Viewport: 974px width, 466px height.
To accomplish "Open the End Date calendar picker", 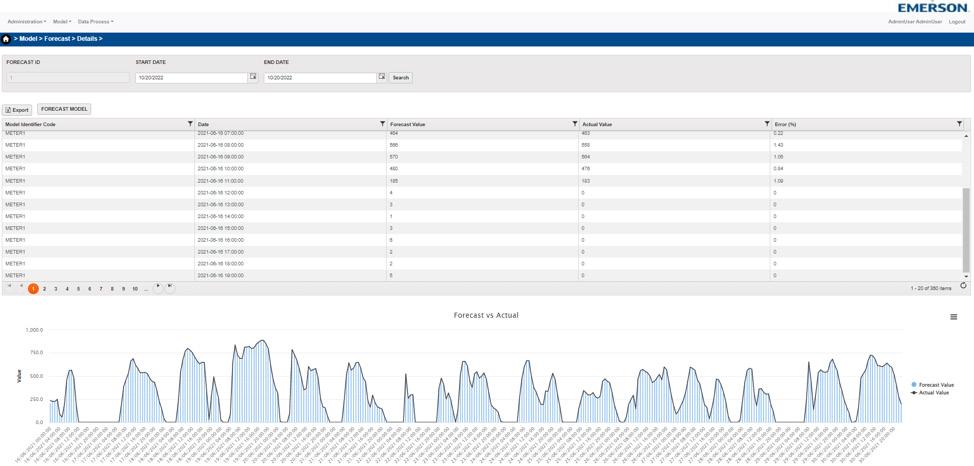I will pyautogui.click(x=381, y=77).
